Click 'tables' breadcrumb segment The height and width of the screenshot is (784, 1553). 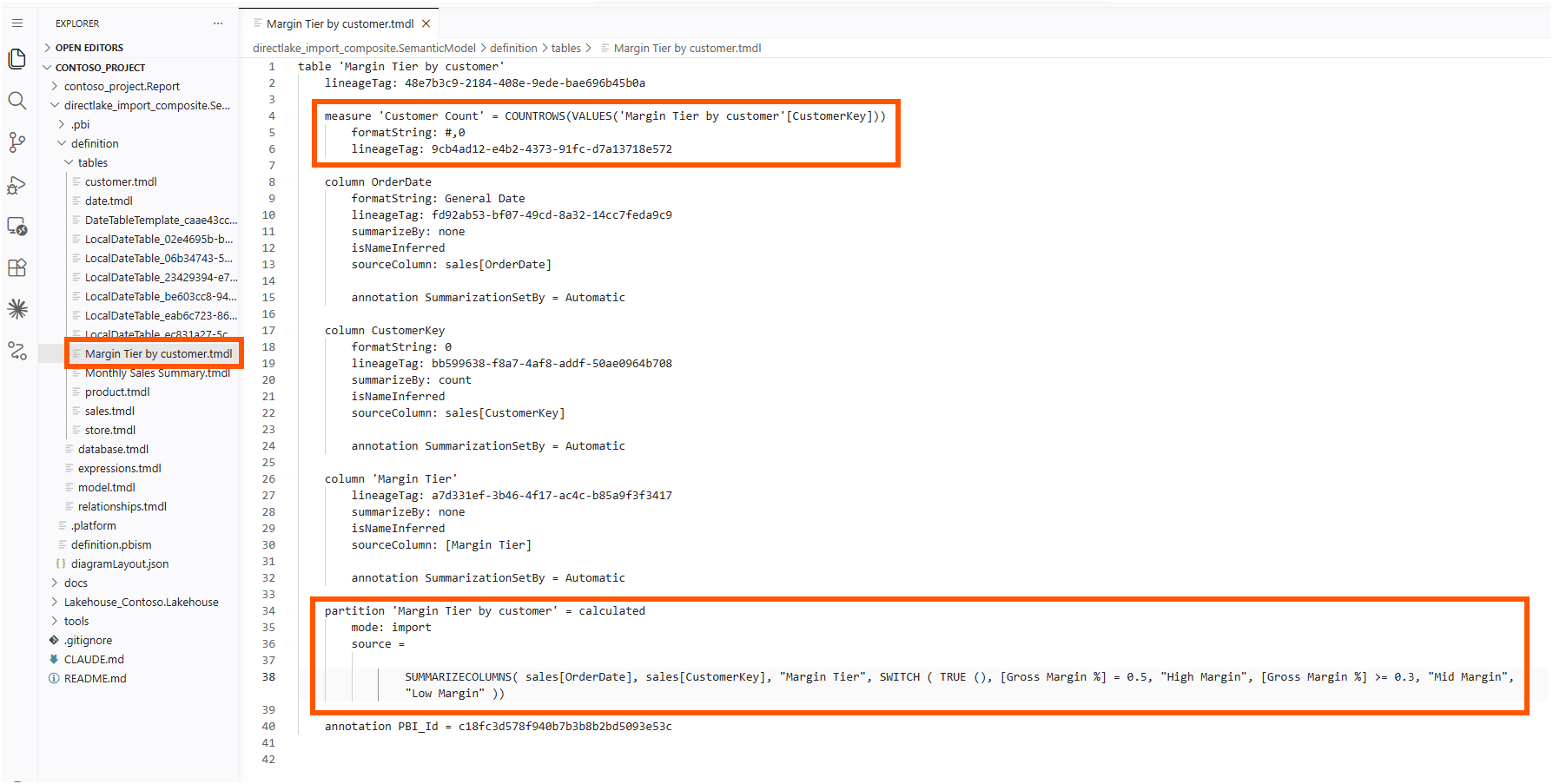point(566,48)
